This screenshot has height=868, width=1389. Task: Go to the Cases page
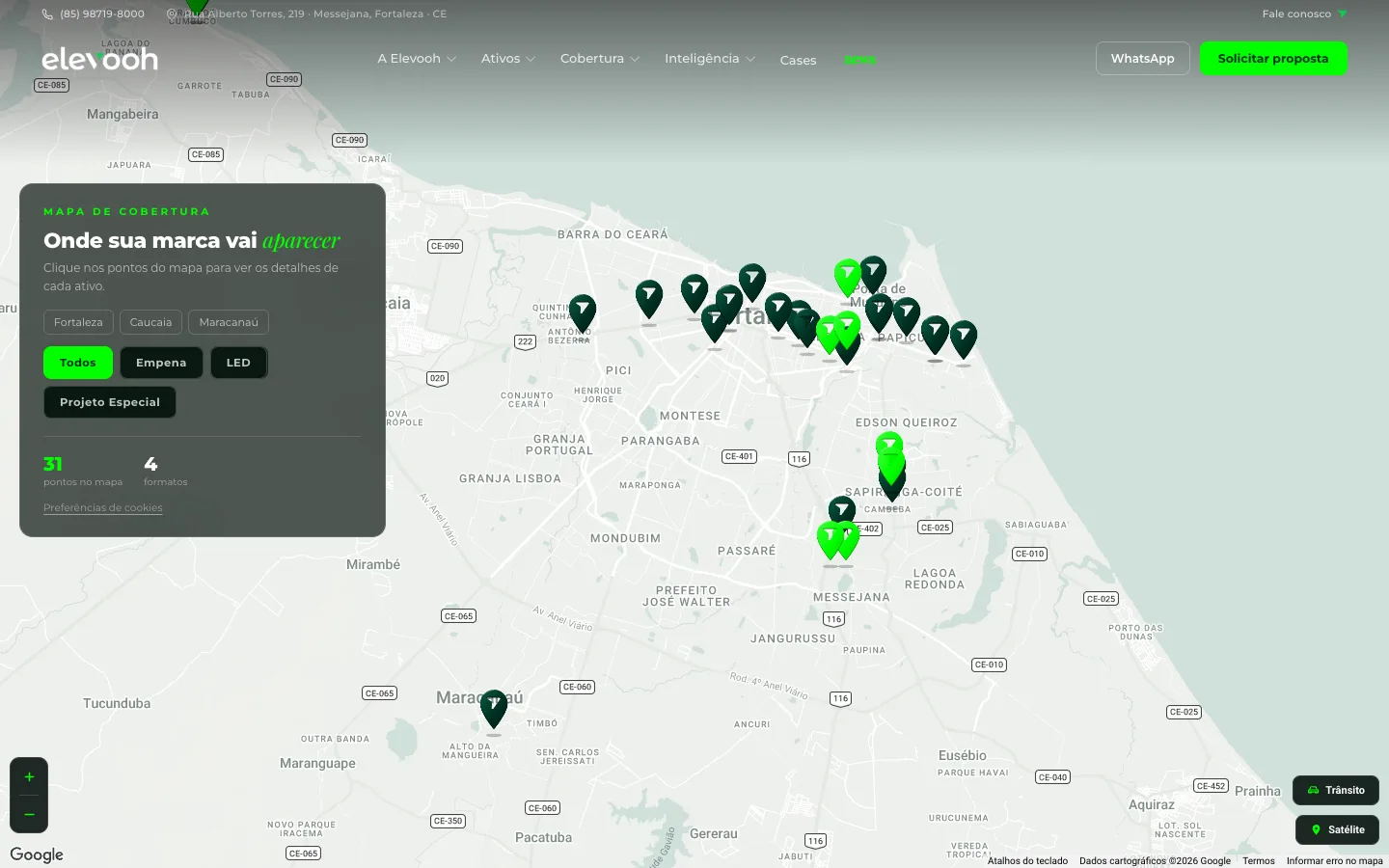coord(798,60)
